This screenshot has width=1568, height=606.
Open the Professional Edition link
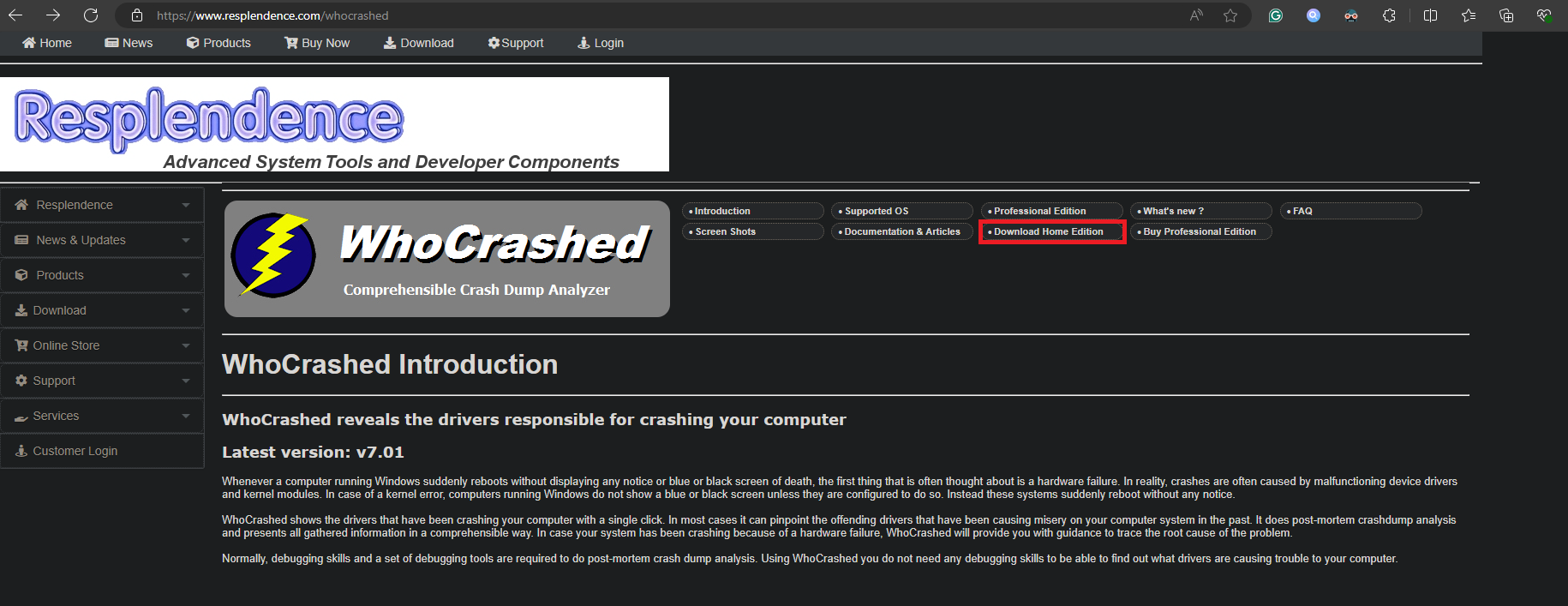pos(1052,211)
